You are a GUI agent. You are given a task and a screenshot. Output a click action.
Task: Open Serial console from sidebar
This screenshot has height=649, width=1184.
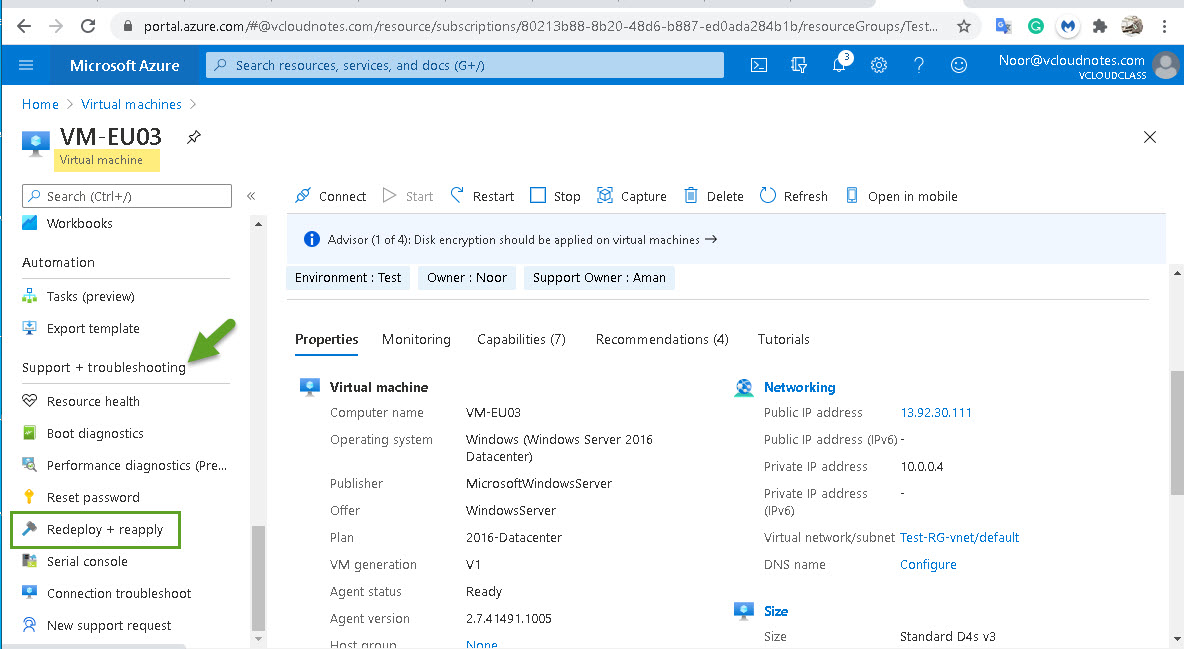tap(86, 561)
